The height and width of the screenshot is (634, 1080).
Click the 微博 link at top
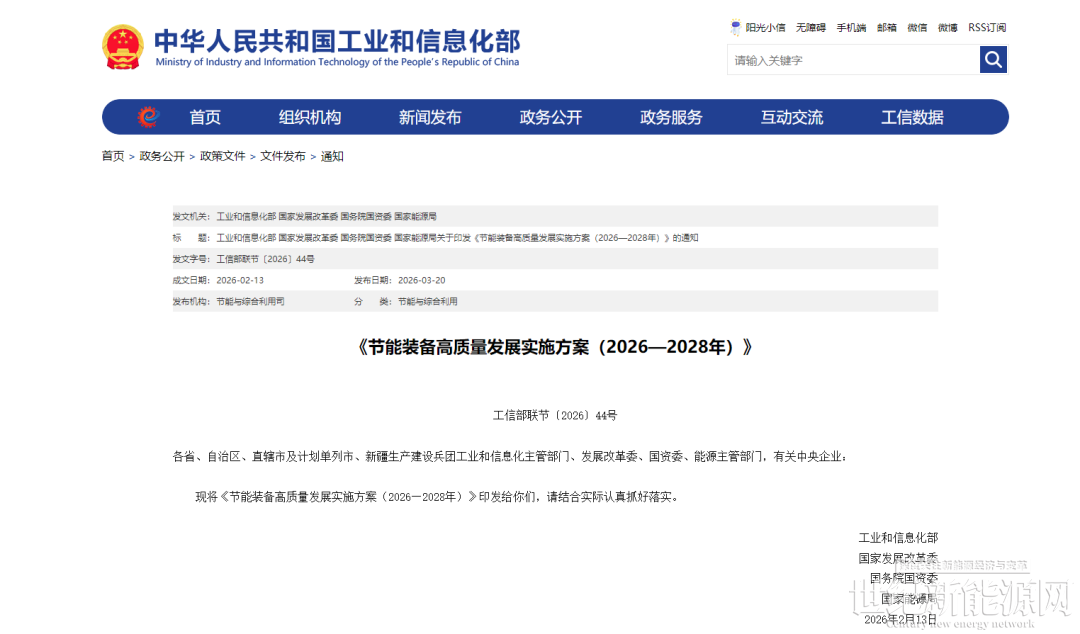tap(948, 28)
